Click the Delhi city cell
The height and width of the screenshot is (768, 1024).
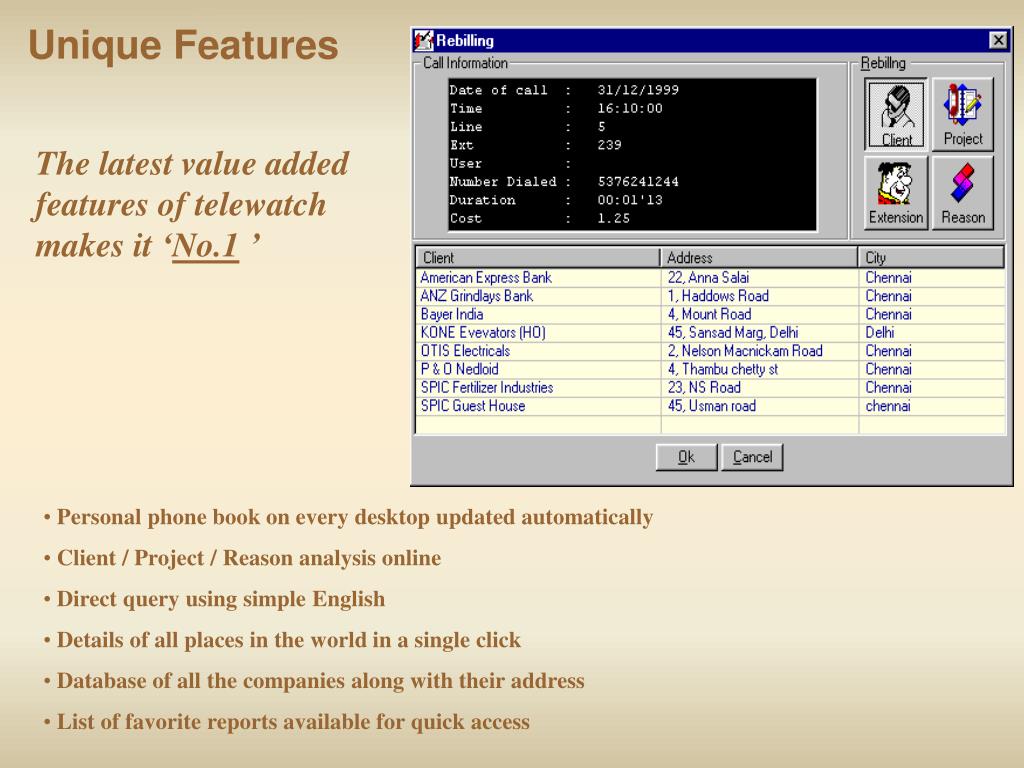point(880,332)
